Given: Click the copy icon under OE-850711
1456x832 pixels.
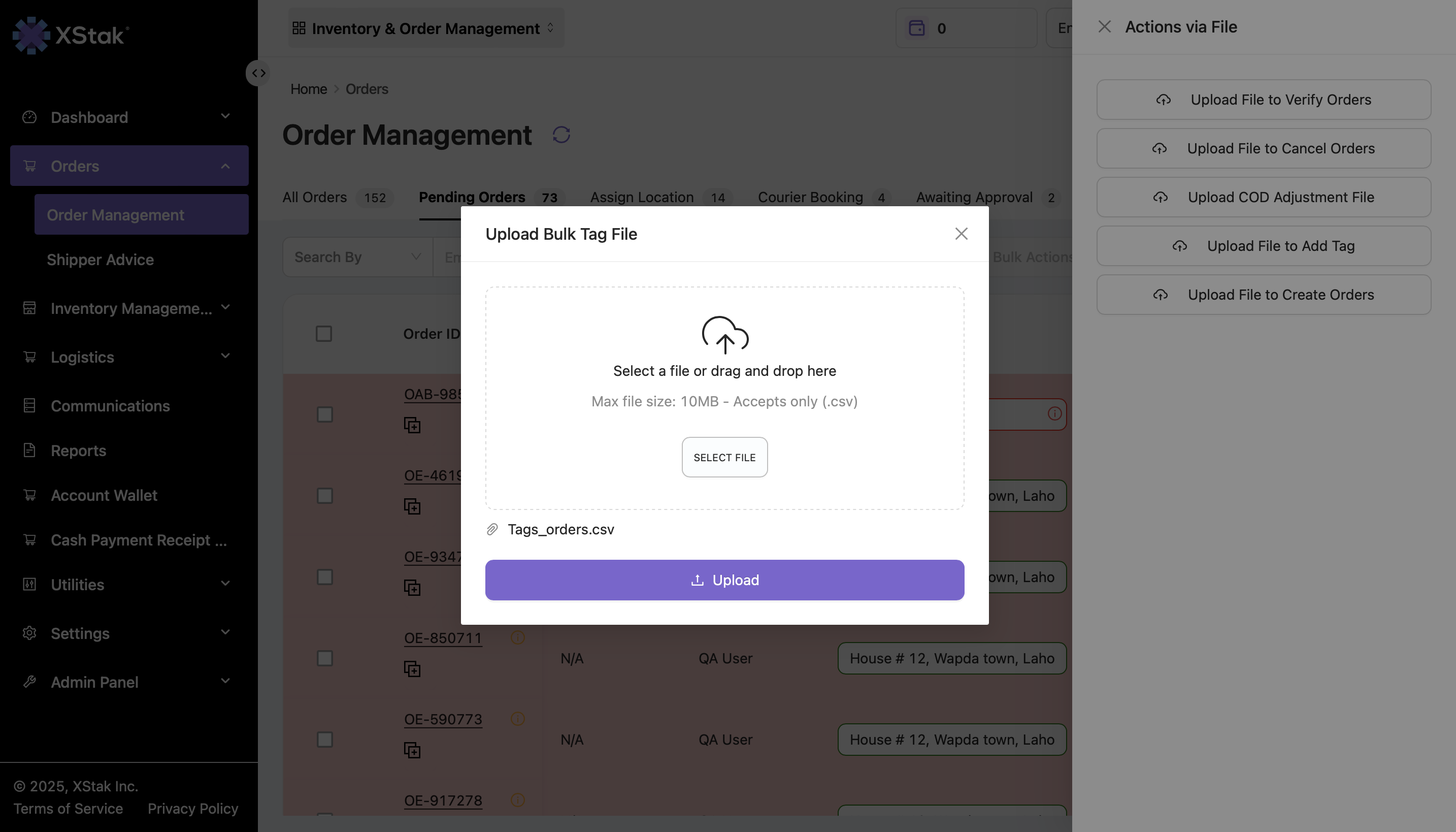Looking at the screenshot, I should coord(412,668).
